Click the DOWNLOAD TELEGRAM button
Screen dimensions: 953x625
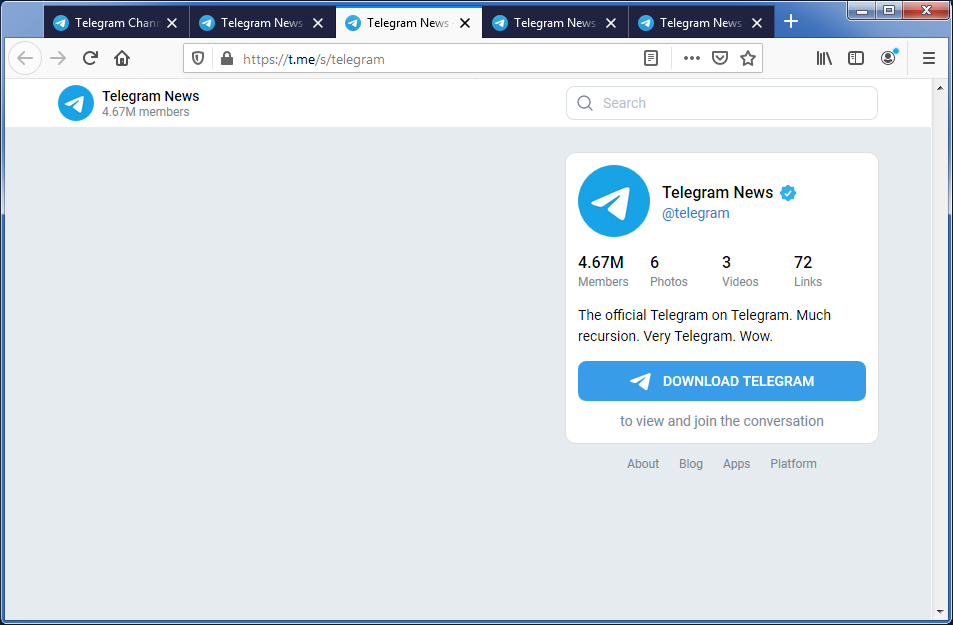coord(721,381)
